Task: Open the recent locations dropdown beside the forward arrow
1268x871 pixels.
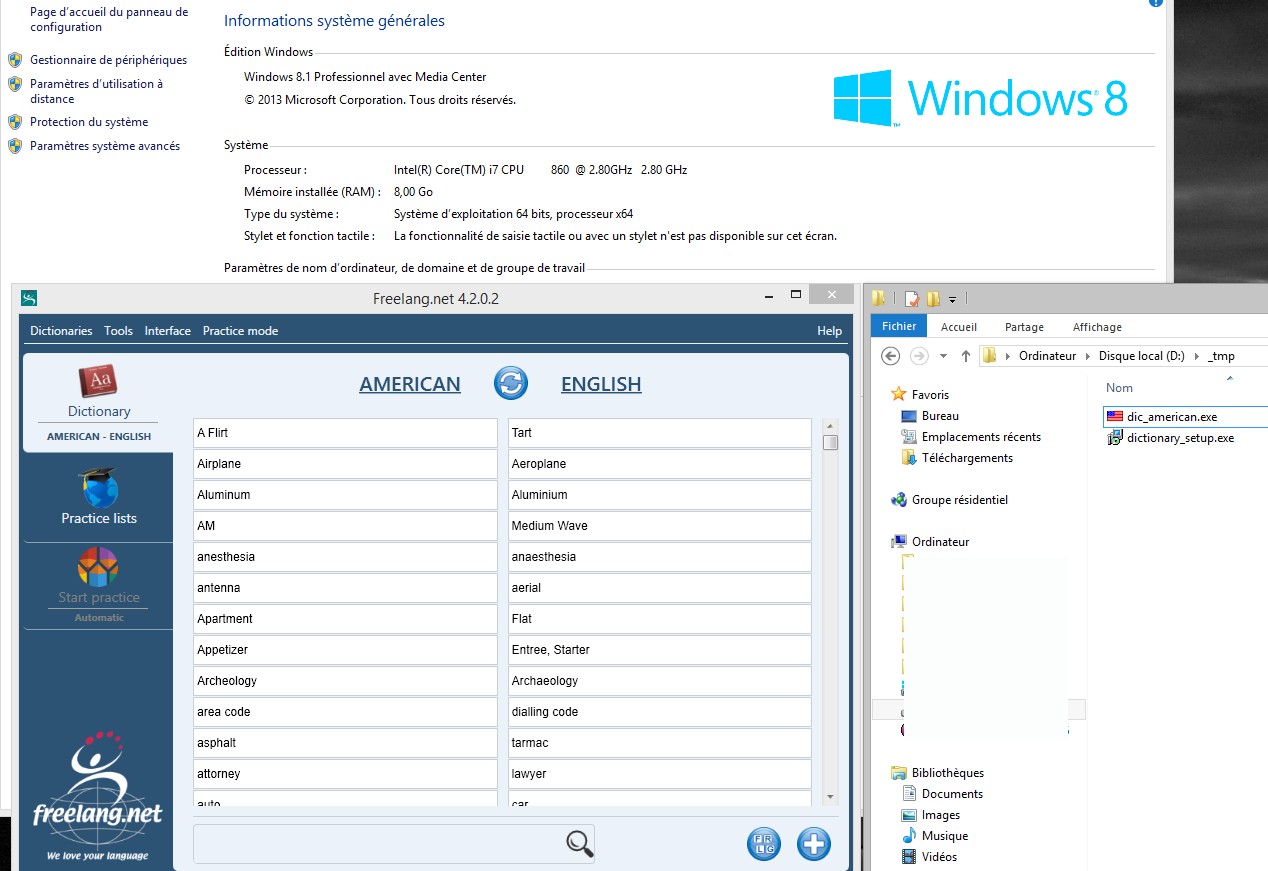Action: tap(943, 357)
